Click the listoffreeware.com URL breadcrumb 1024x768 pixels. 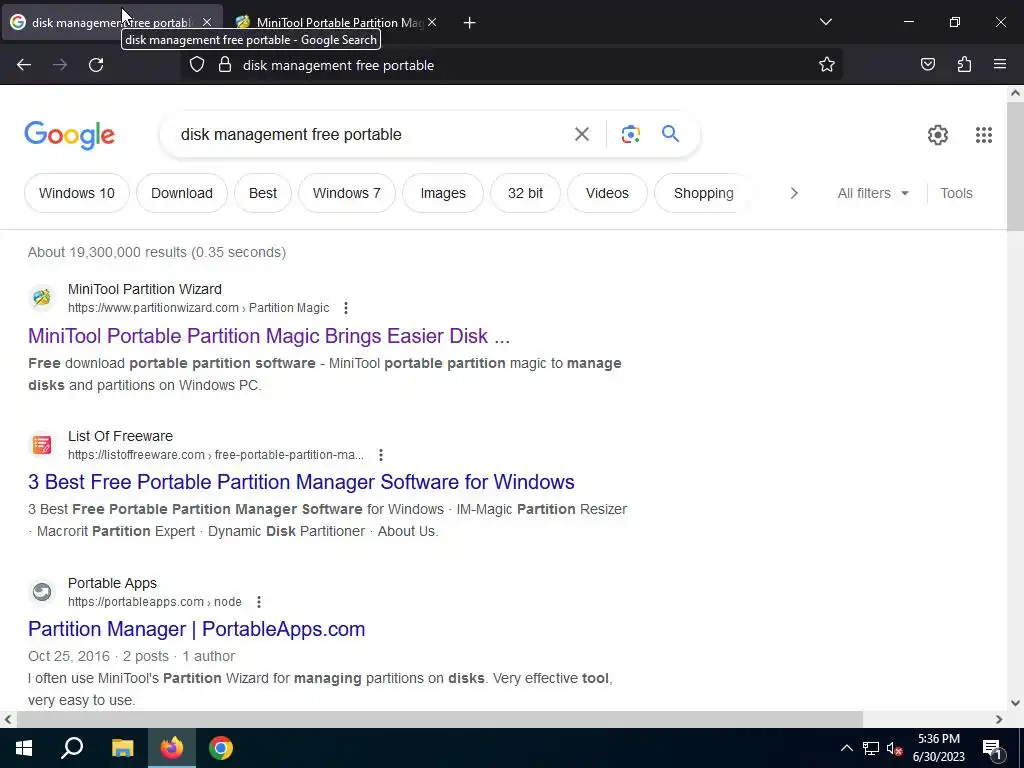(x=216, y=455)
